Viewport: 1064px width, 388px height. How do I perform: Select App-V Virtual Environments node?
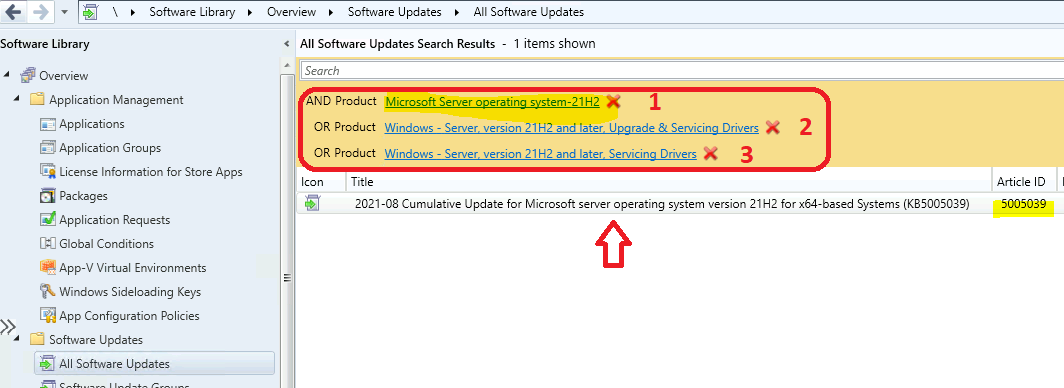click(x=132, y=268)
